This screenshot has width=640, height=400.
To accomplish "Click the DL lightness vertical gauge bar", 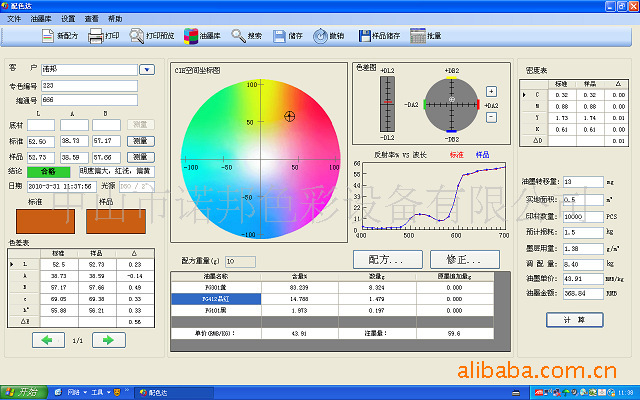I will pos(387,104).
